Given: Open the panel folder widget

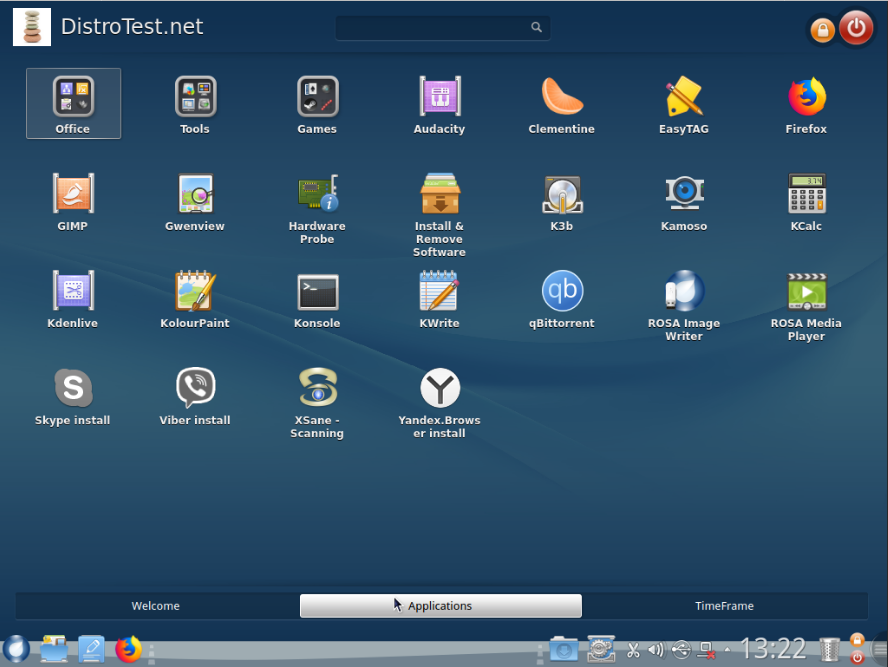Looking at the screenshot, I should tap(563, 649).
